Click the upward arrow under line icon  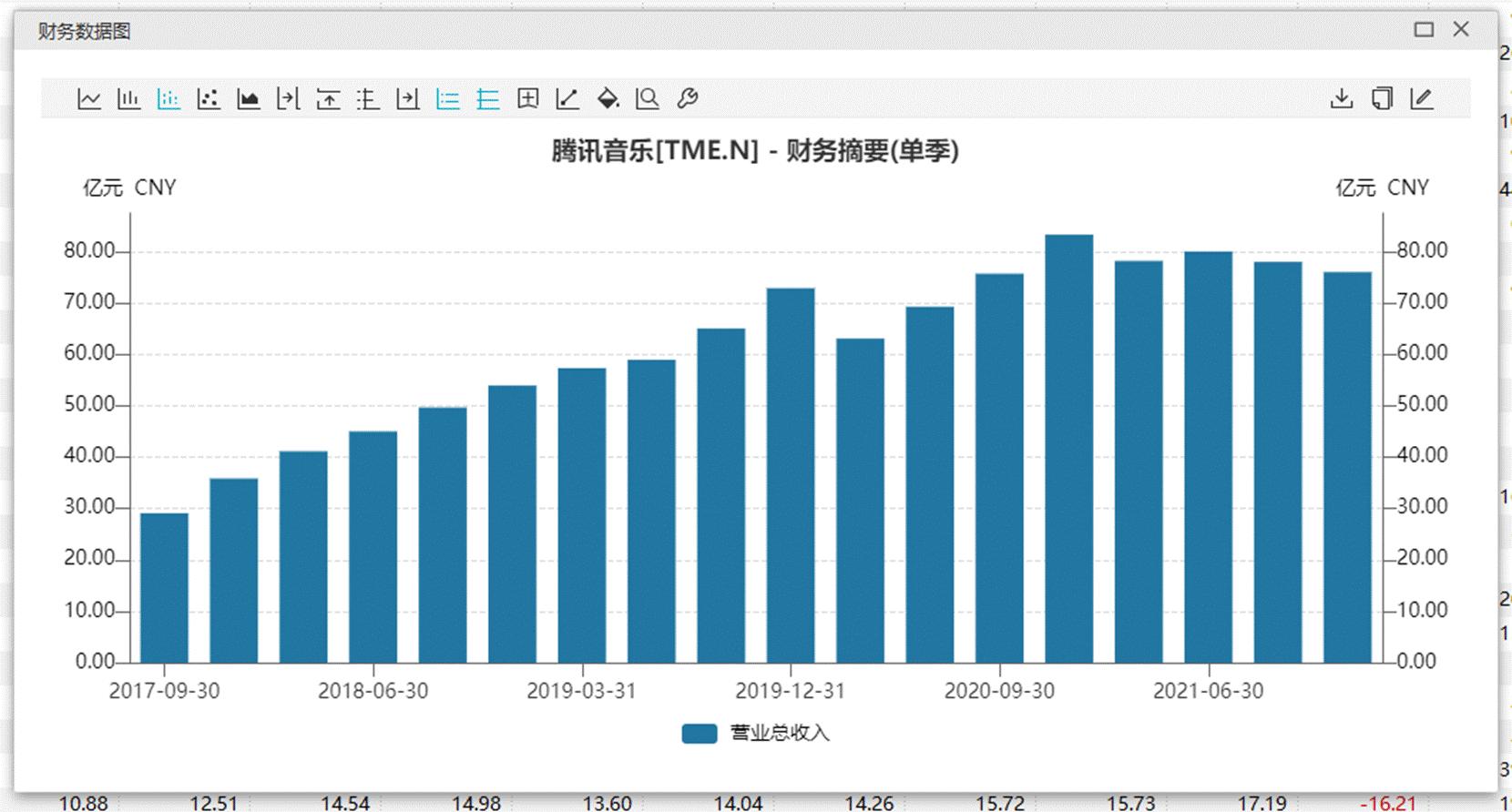pyautogui.click(x=328, y=98)
